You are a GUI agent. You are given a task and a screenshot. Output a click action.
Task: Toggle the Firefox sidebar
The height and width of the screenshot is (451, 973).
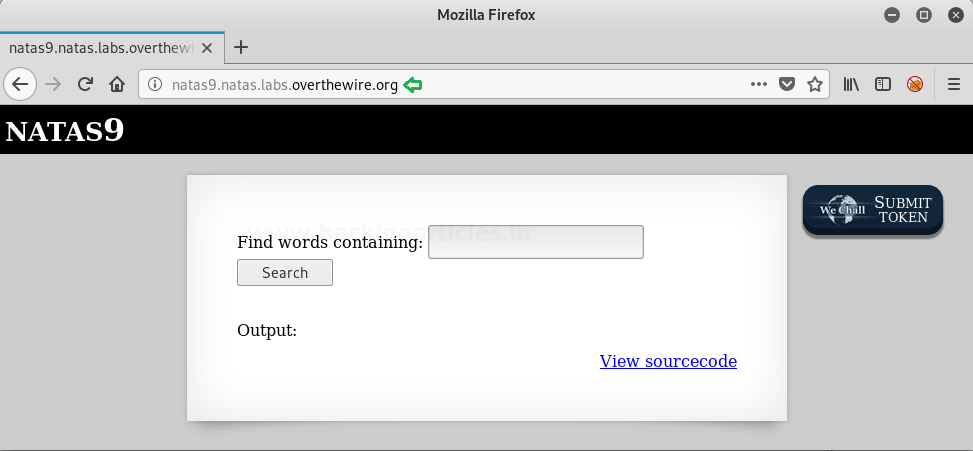pos(882,84)
